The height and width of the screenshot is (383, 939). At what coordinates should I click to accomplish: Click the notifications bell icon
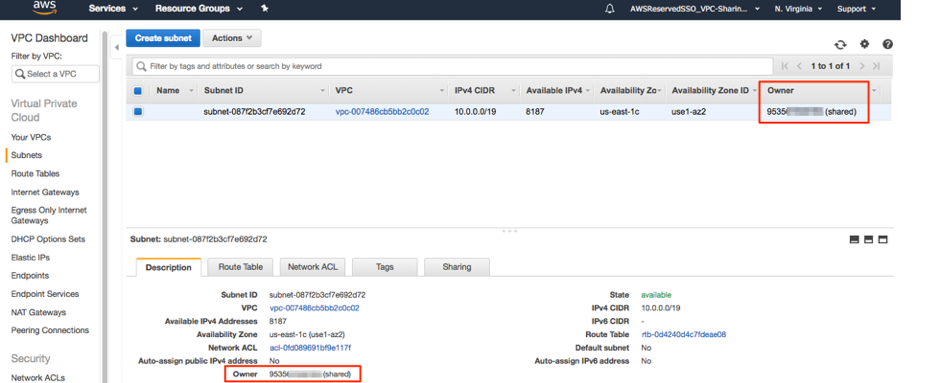point(610,9)
